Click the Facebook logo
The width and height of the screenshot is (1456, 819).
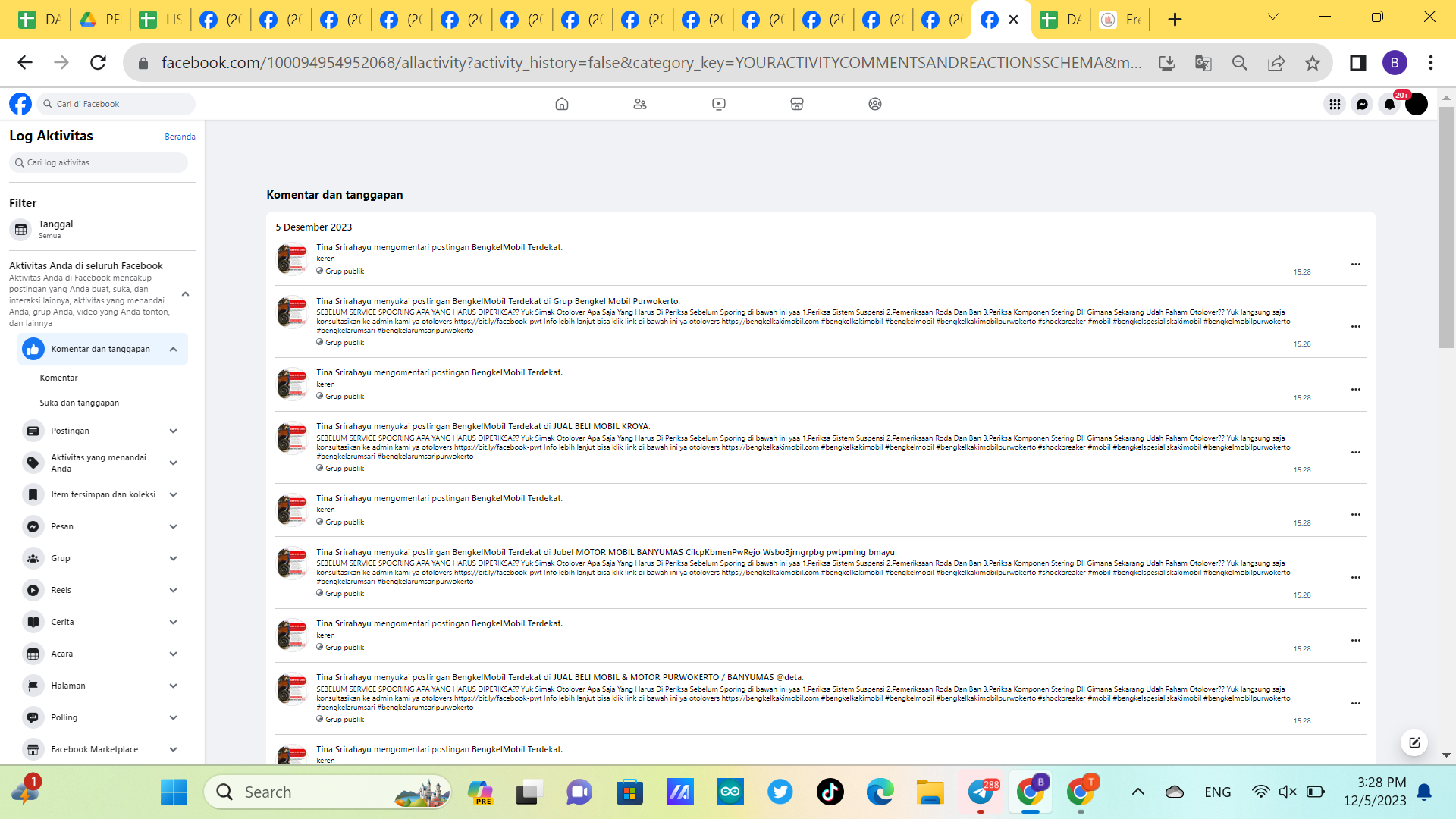[20, 104]
